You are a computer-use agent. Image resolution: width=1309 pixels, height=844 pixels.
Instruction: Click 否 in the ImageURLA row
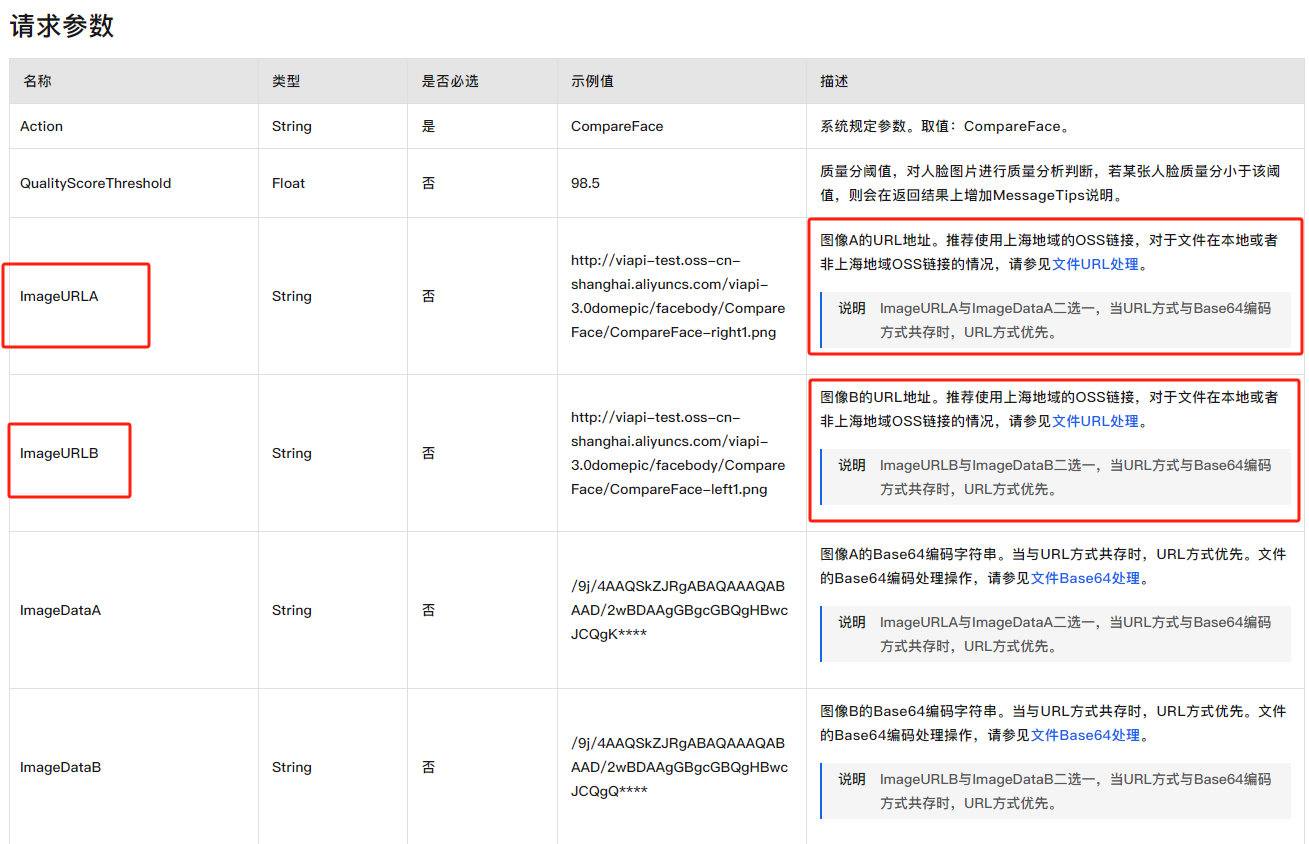click(x=428, y=297)
